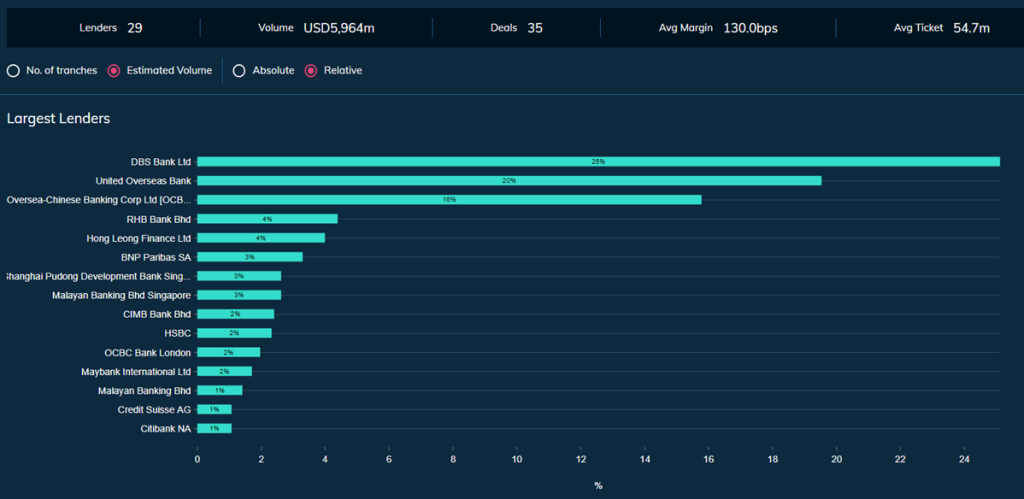
Task: Click the DBS Bank Ltd bar
Action: tap(598, 161)
